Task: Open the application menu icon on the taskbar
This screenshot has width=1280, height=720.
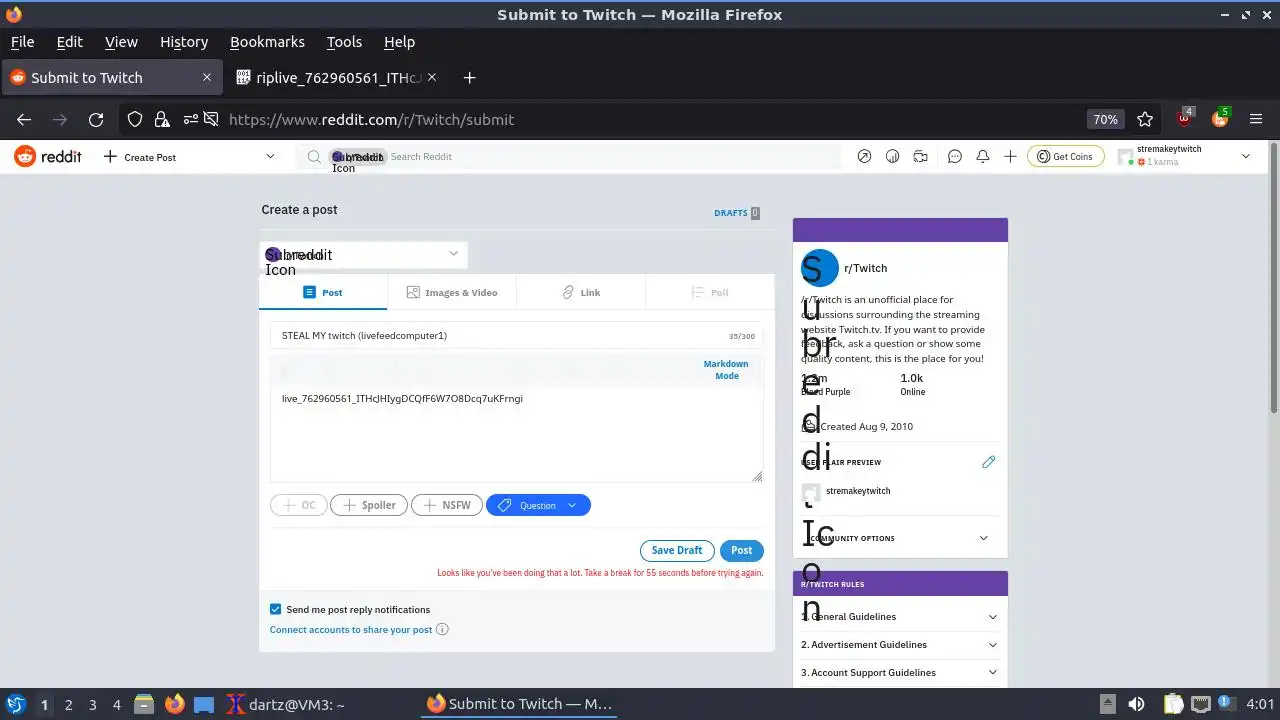Action: 15,704
